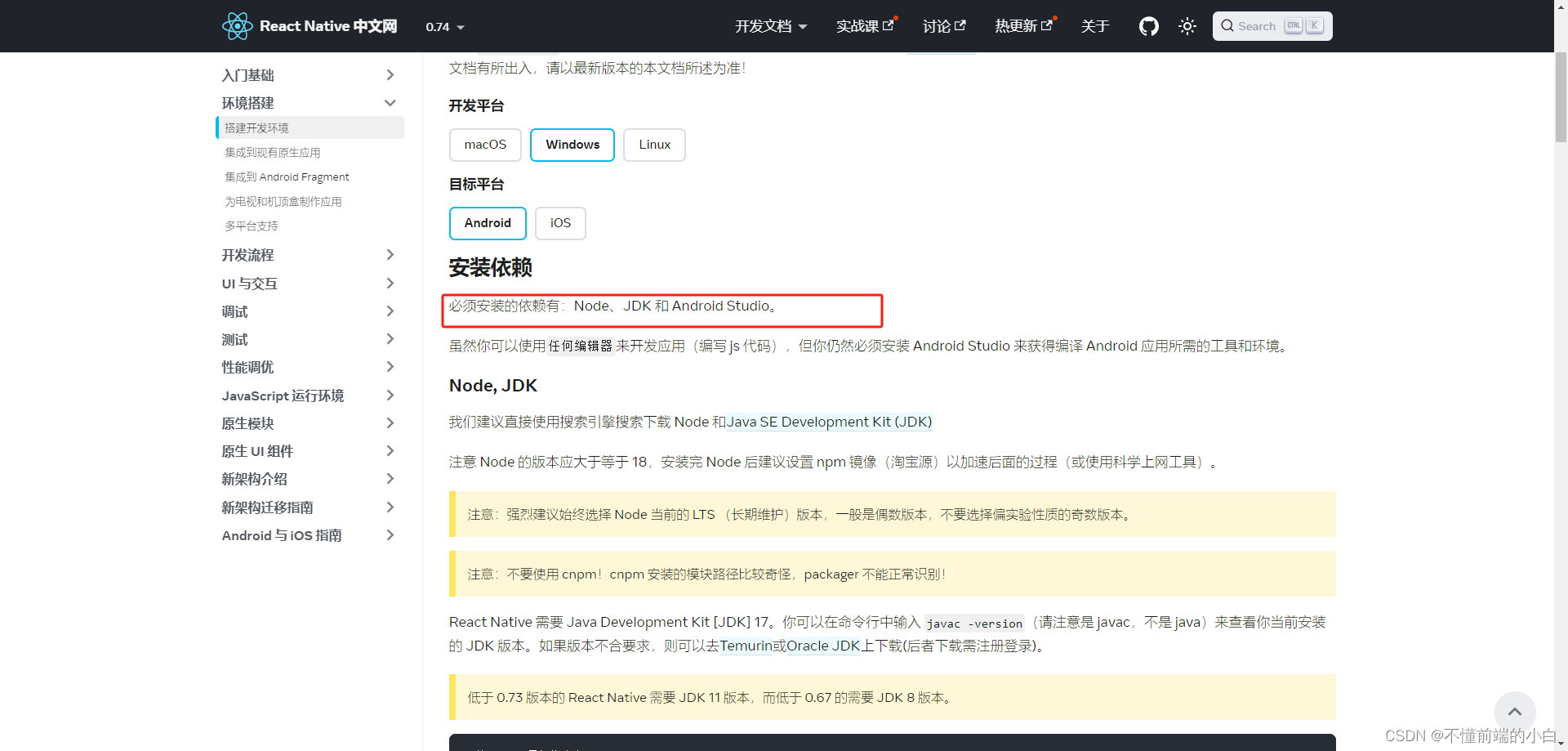The height and width of the screenshot is (751, 1568).
Task: Expand the JavaScript 运行环境 section
Action: click(309, 396)
